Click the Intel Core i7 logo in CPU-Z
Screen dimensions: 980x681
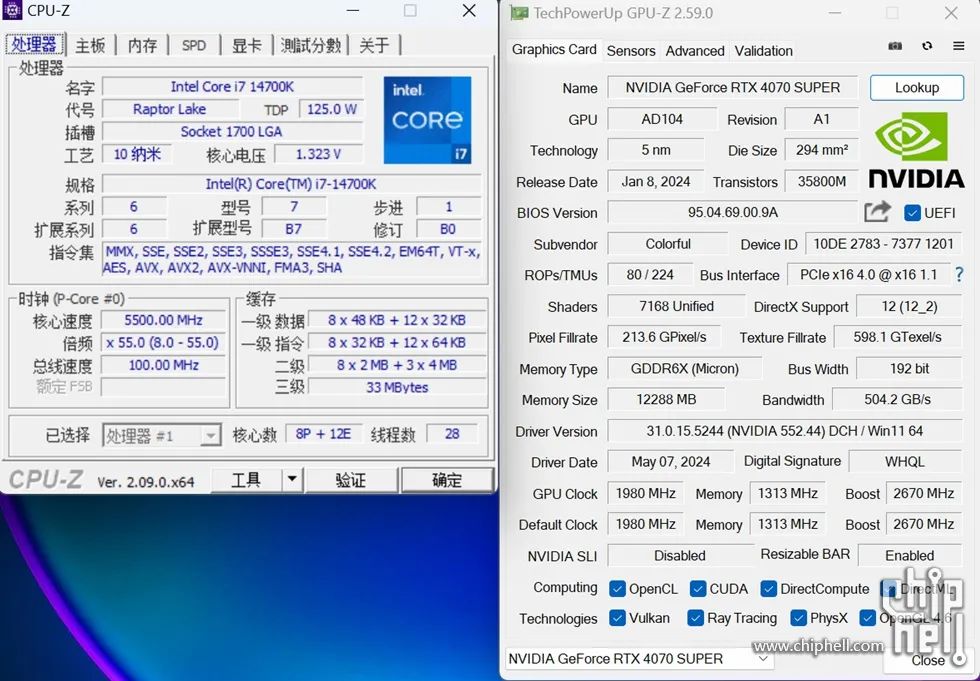pos(428,120)
